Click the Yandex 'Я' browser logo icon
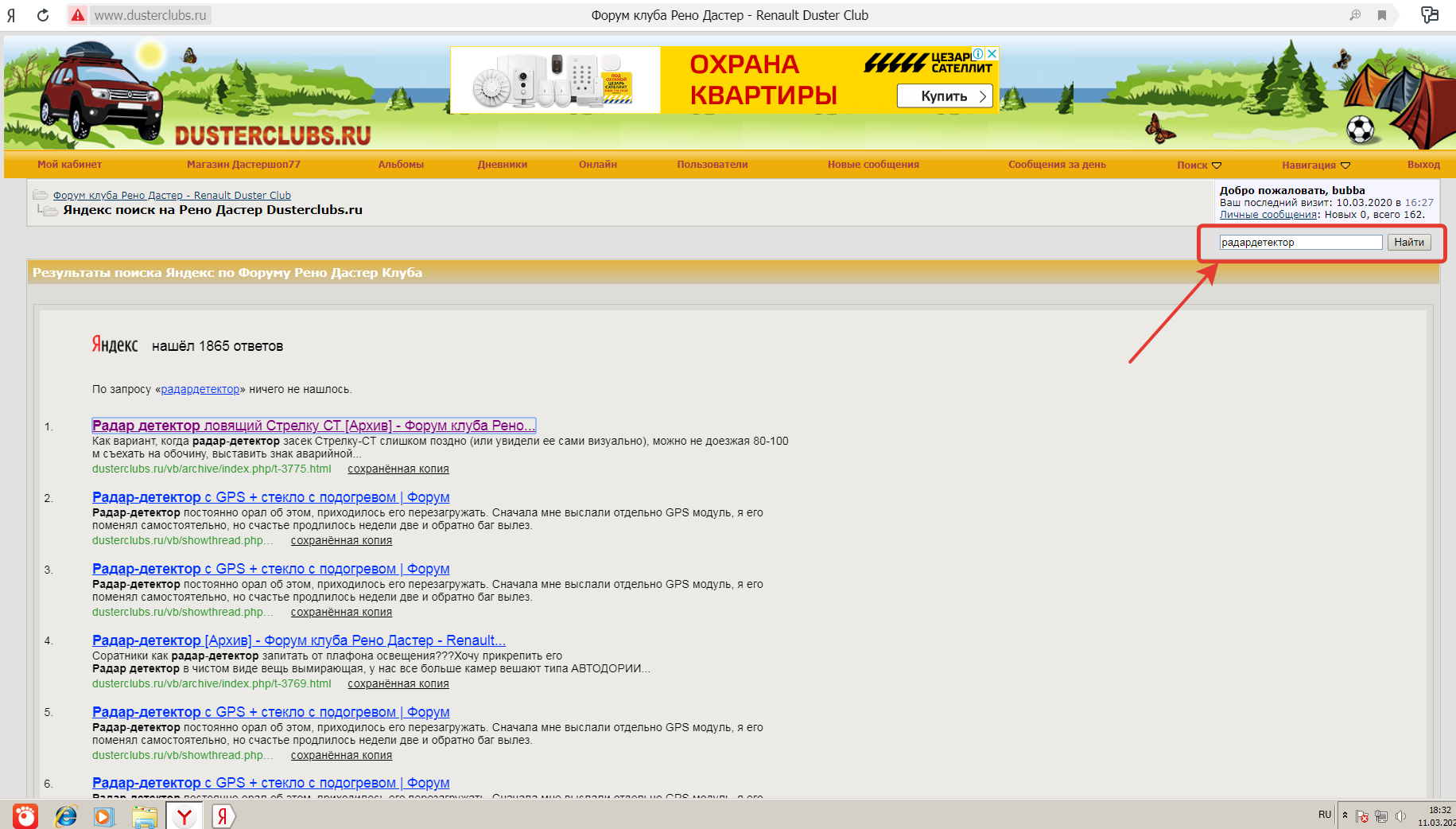Image resolution: width=1456 pixels, height=829 pixels. point(11,15)
